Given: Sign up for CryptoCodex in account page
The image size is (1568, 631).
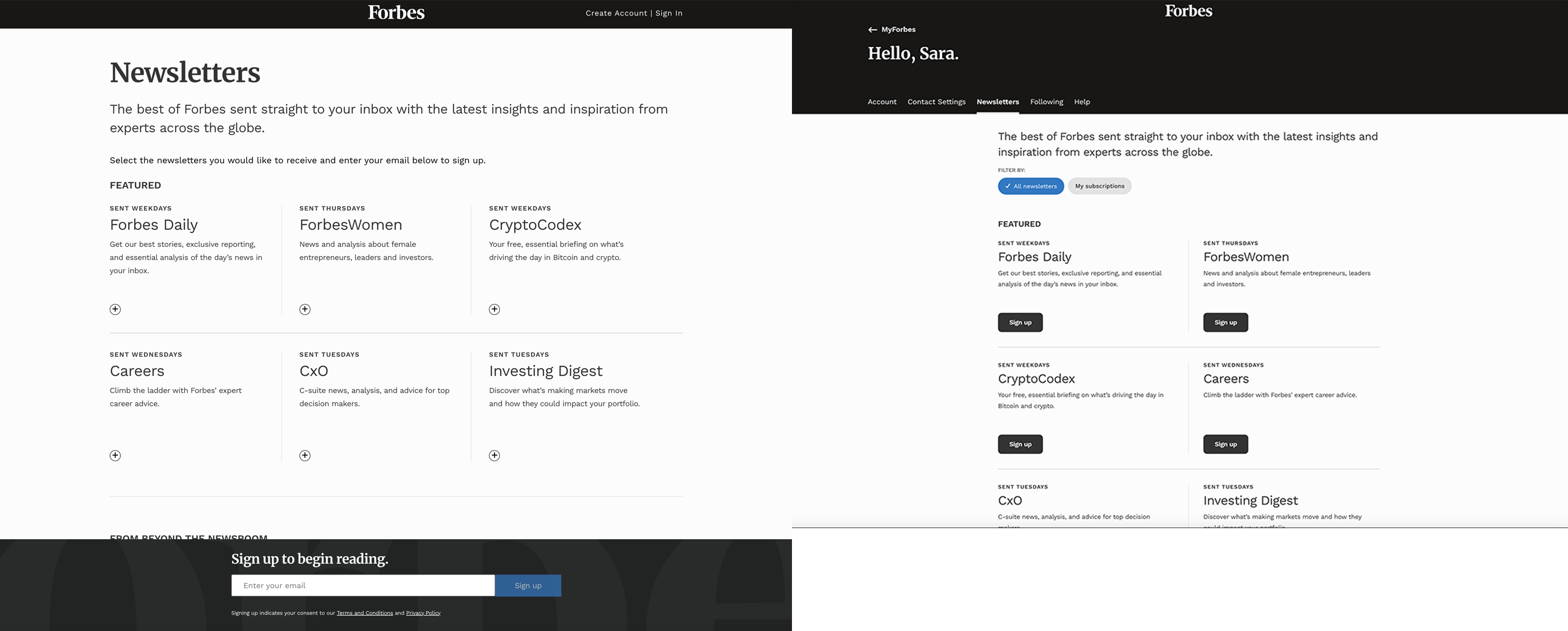Looking at the screenshot, I should pyautogui.click(x=1020, y=444).
